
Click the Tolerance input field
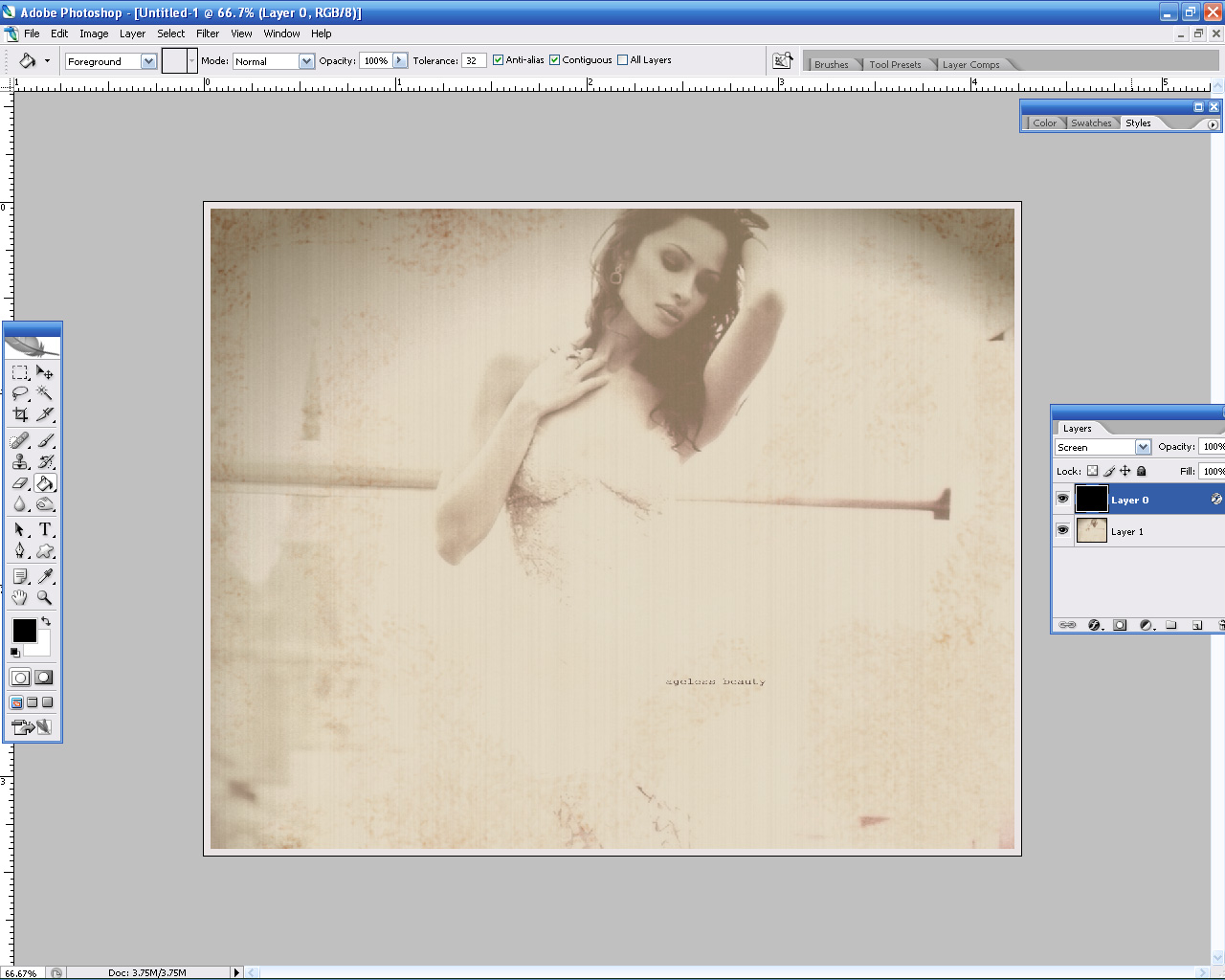point(473,61)
